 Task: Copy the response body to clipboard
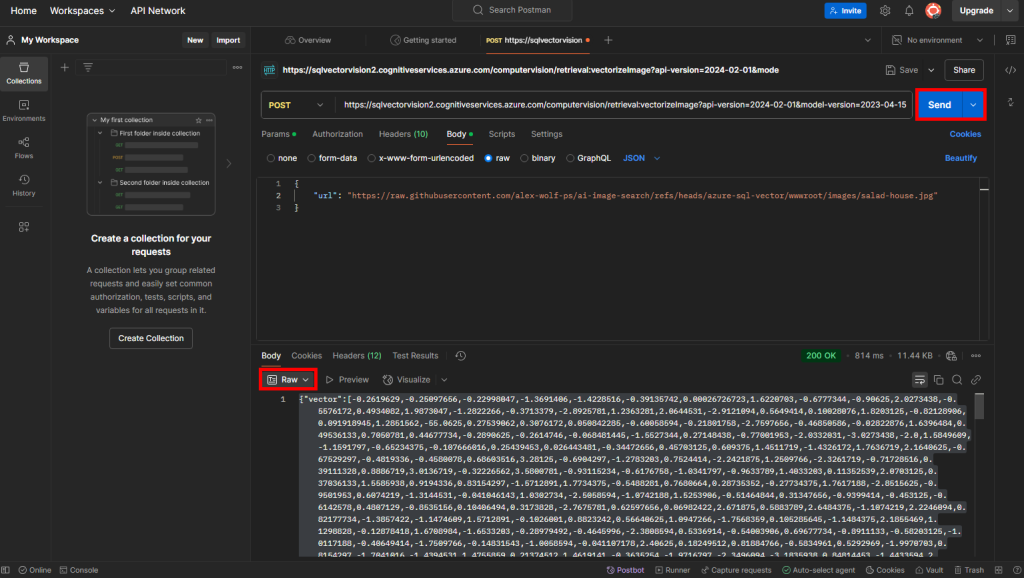tap(938, 380)
